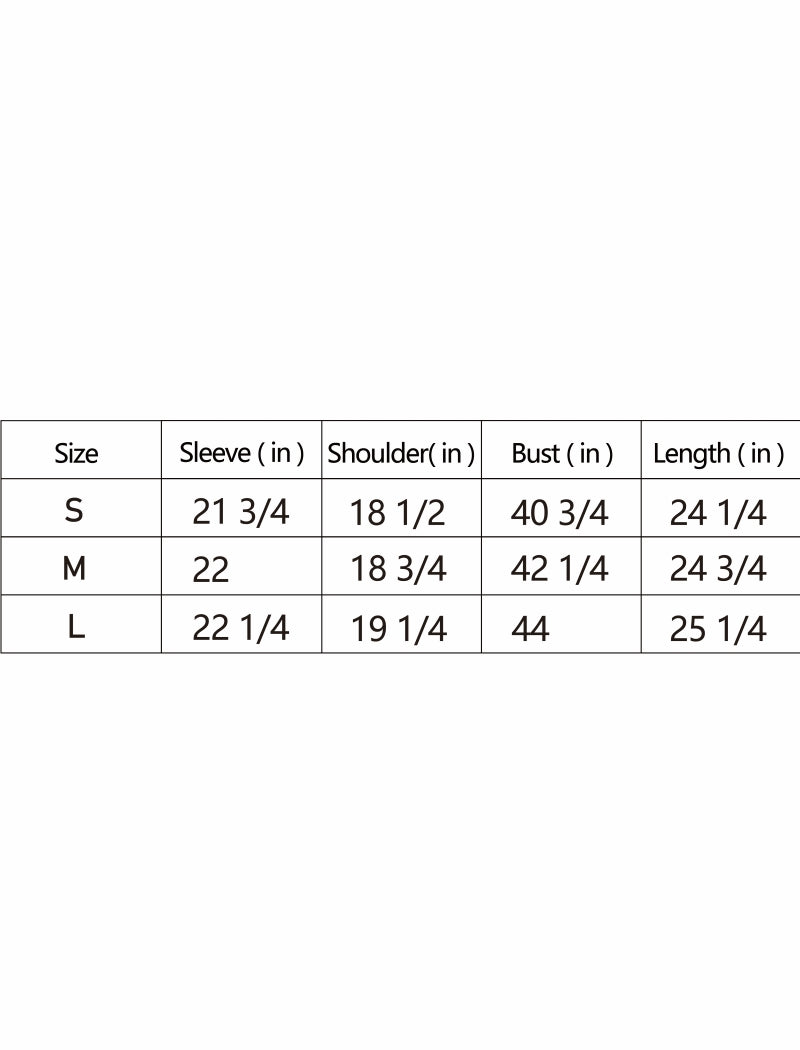Select the 18 1/2 shoulder value
The image size is (800, 1050).
398,513
